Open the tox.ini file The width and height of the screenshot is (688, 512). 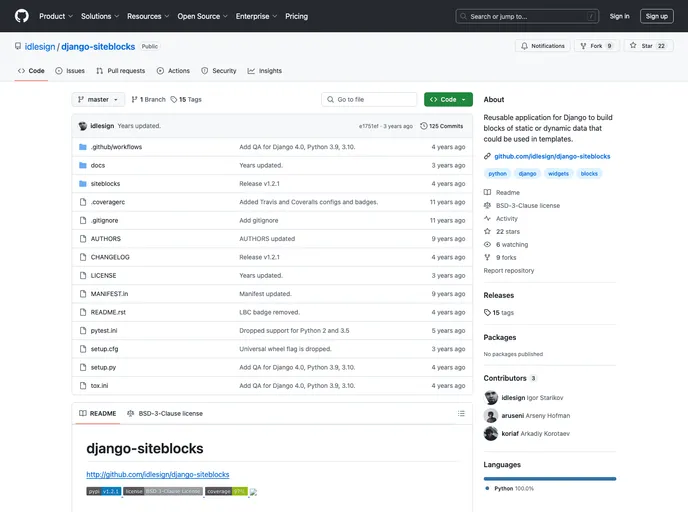point(99,386)
